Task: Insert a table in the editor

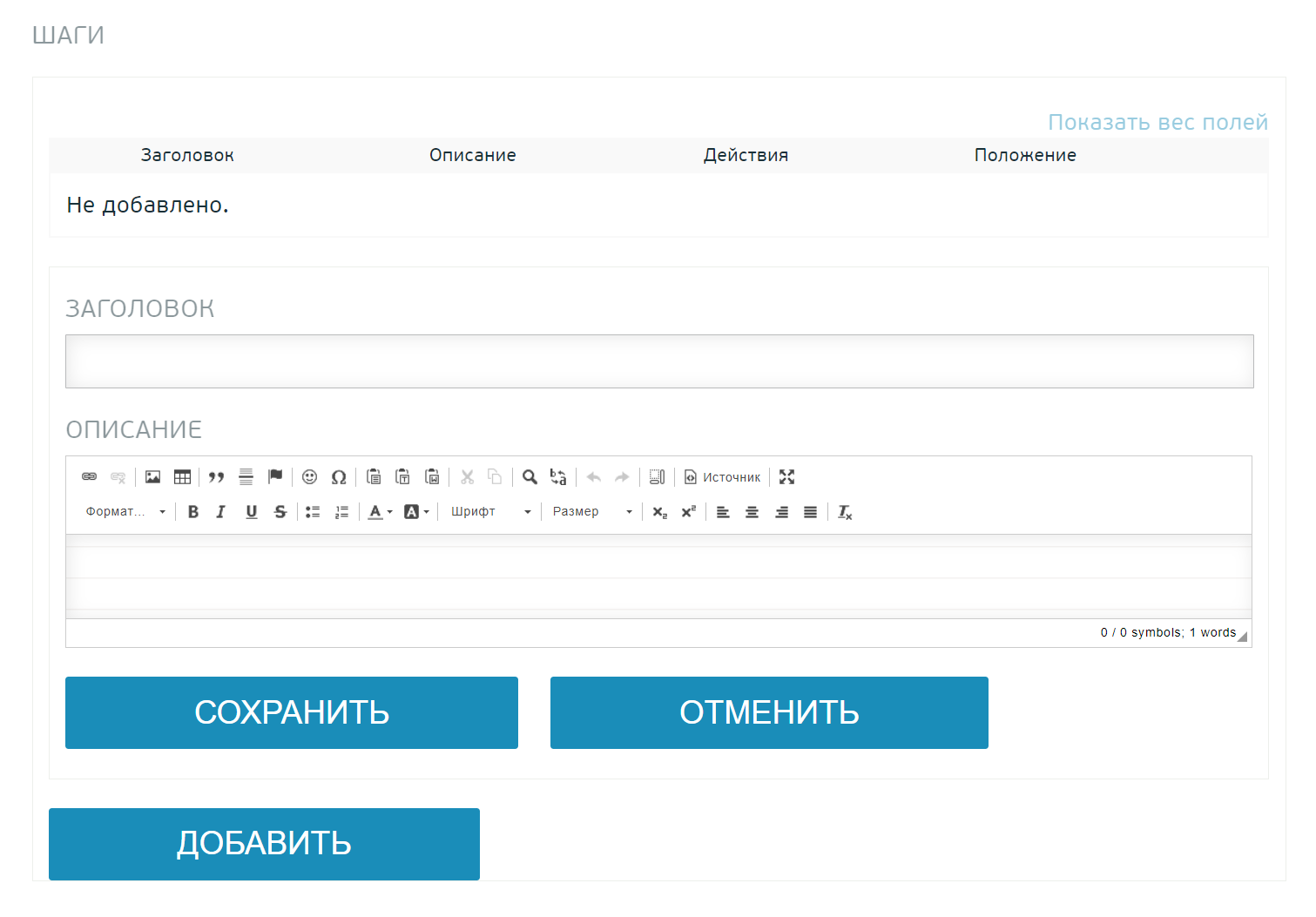Action: [x=182, y=477]
